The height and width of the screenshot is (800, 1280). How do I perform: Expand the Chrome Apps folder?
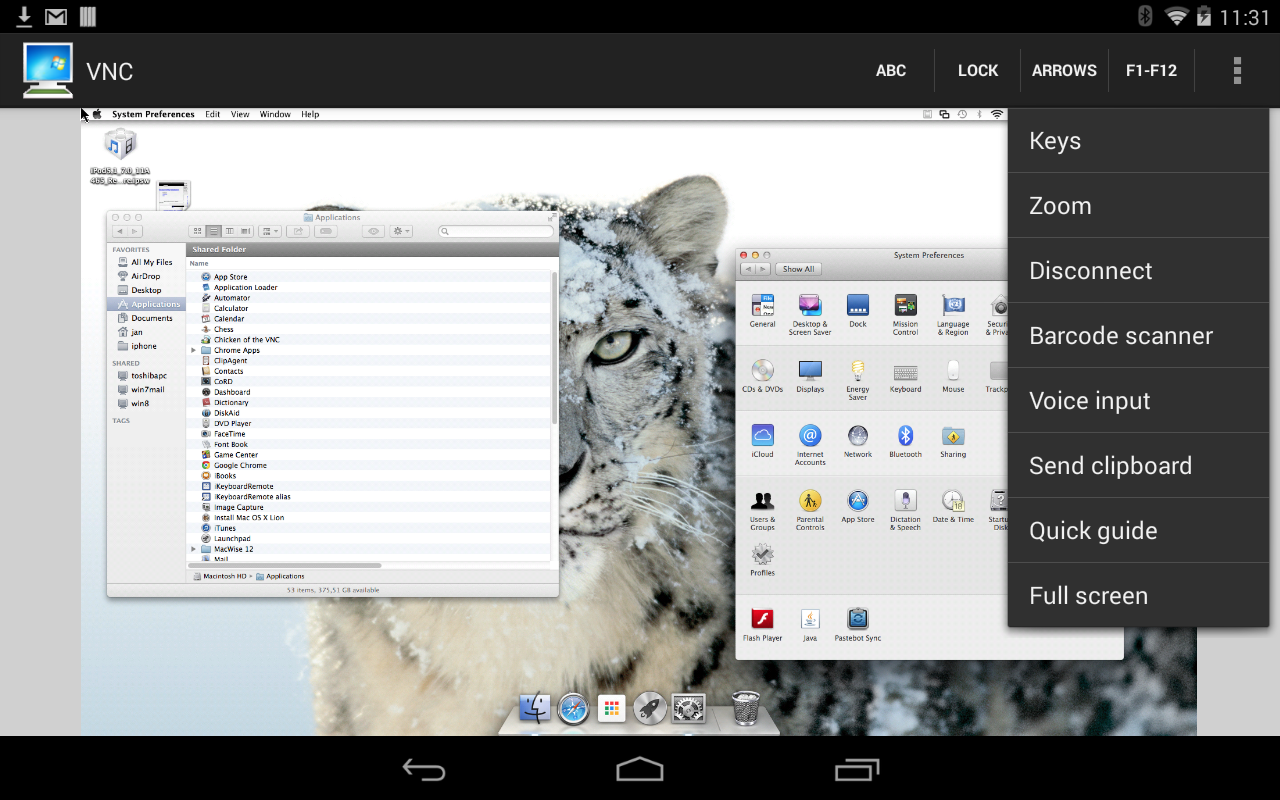pos(194,350)
